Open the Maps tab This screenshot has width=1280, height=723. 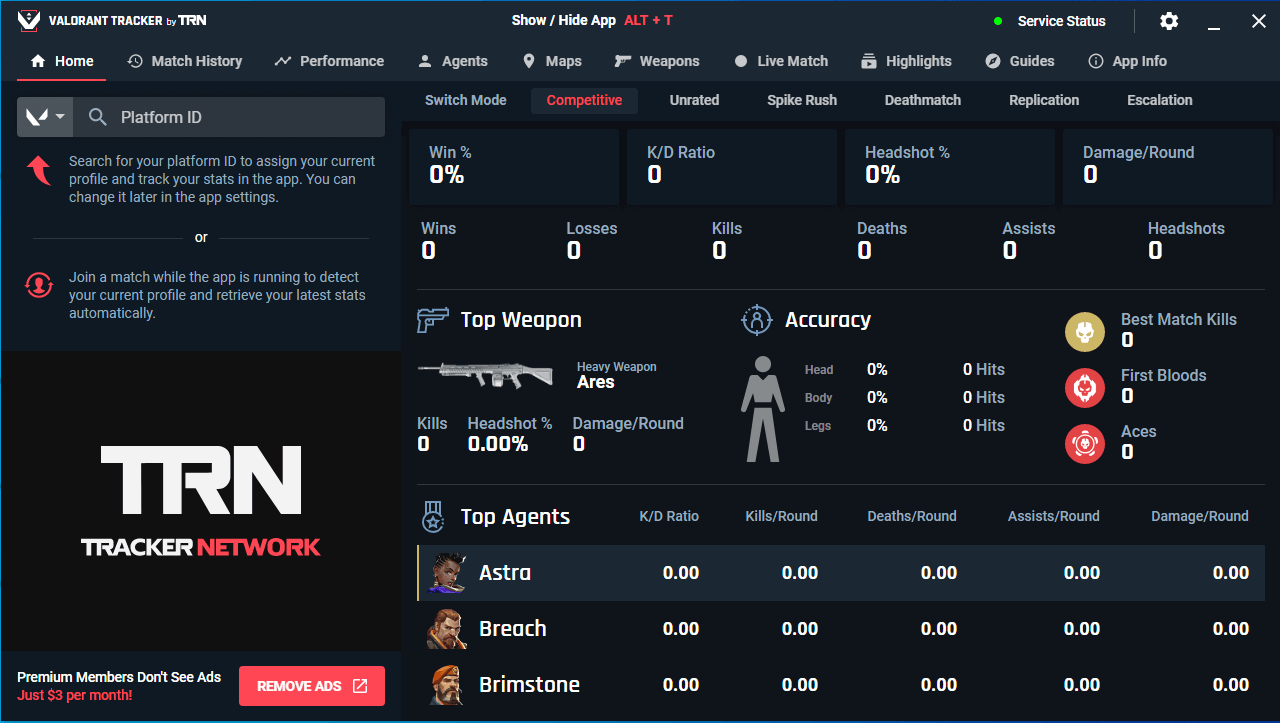(x=552, y=61)
